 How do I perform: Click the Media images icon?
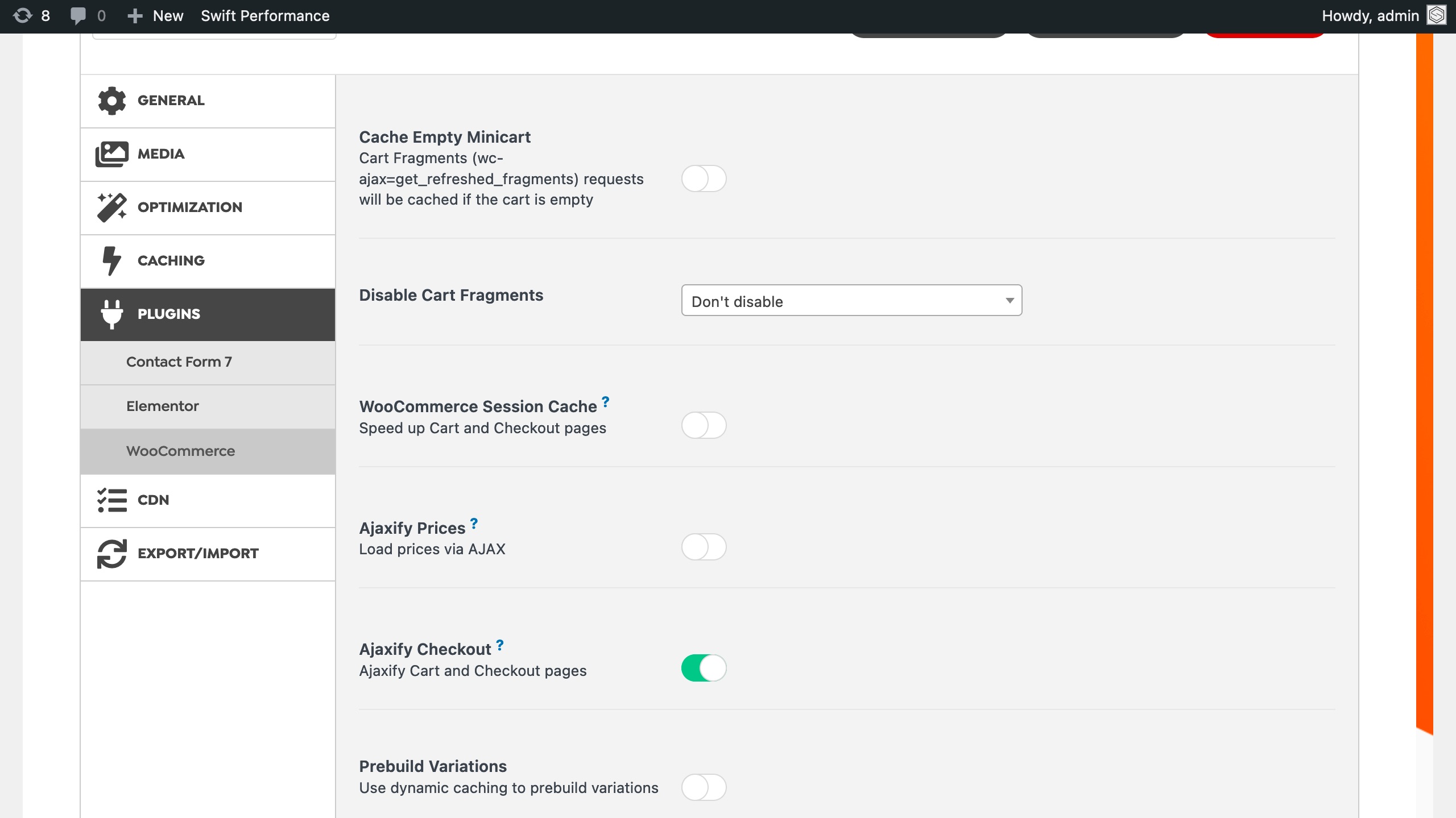111,154
